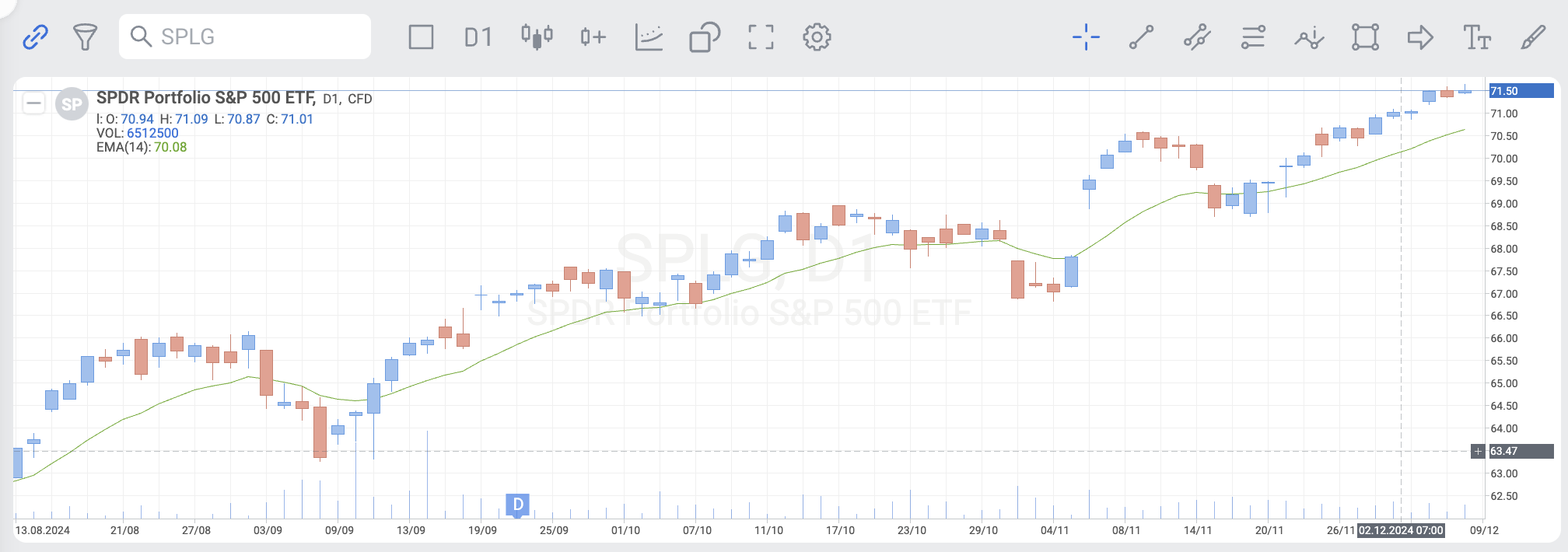Select the wave pattern tool
Image resolution: width=1568 pixels, height=552 pixels.
point(1309,37)
